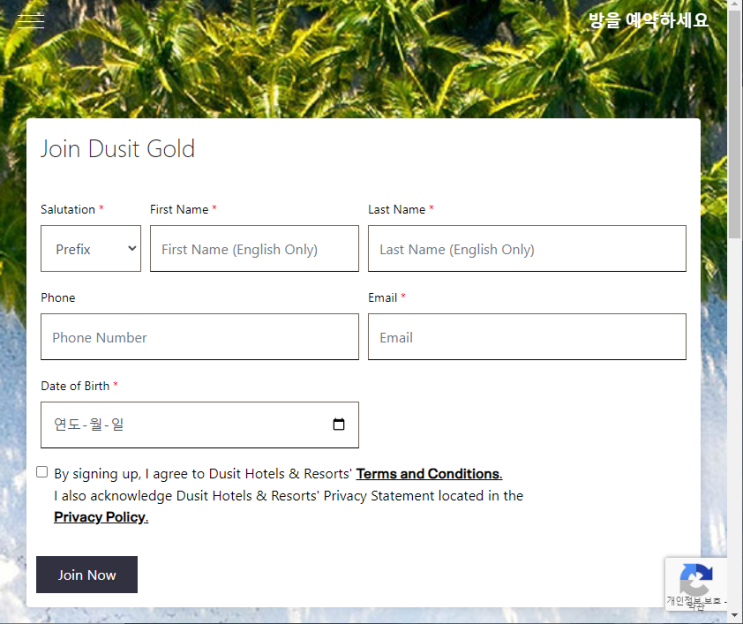
Task: Open the date picker calendar icon
Action: [x=338, y=424]
